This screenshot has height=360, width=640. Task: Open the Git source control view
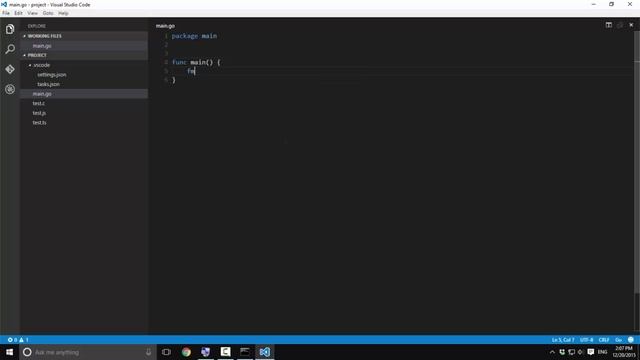(x=10, y=69)
